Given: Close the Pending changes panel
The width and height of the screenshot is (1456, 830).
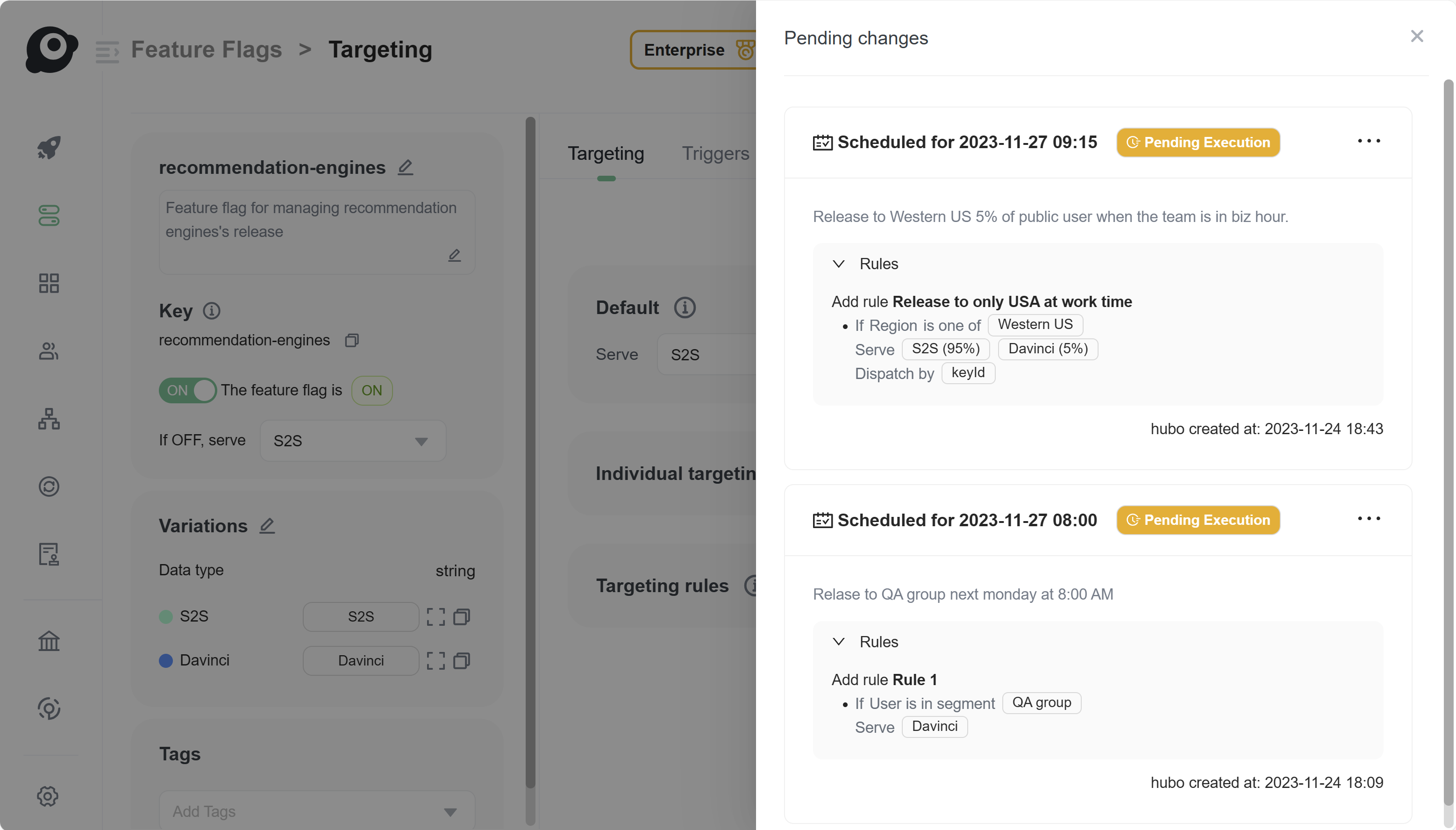Looking at the screenshot, I should click(x=1417, y=36).
